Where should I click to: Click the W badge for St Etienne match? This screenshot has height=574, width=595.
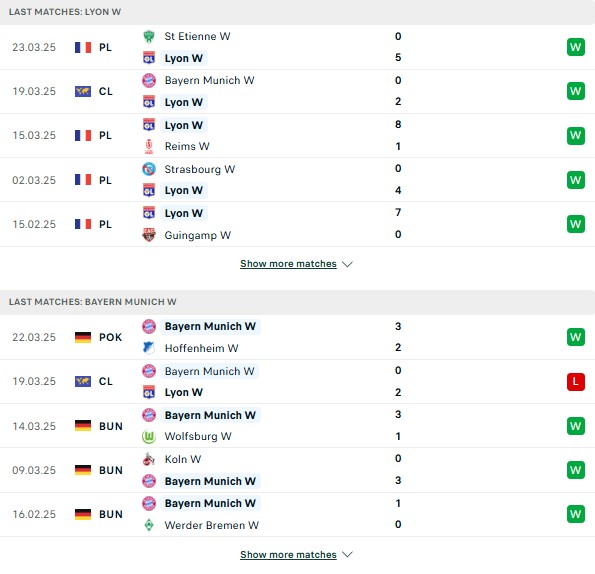(576, 47)
